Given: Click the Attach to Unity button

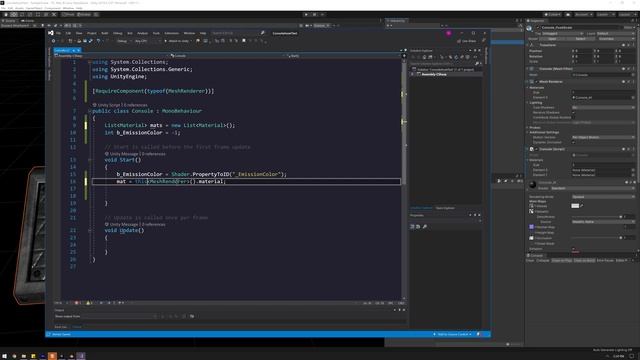Looking at the screenshot, I should 177,41.
